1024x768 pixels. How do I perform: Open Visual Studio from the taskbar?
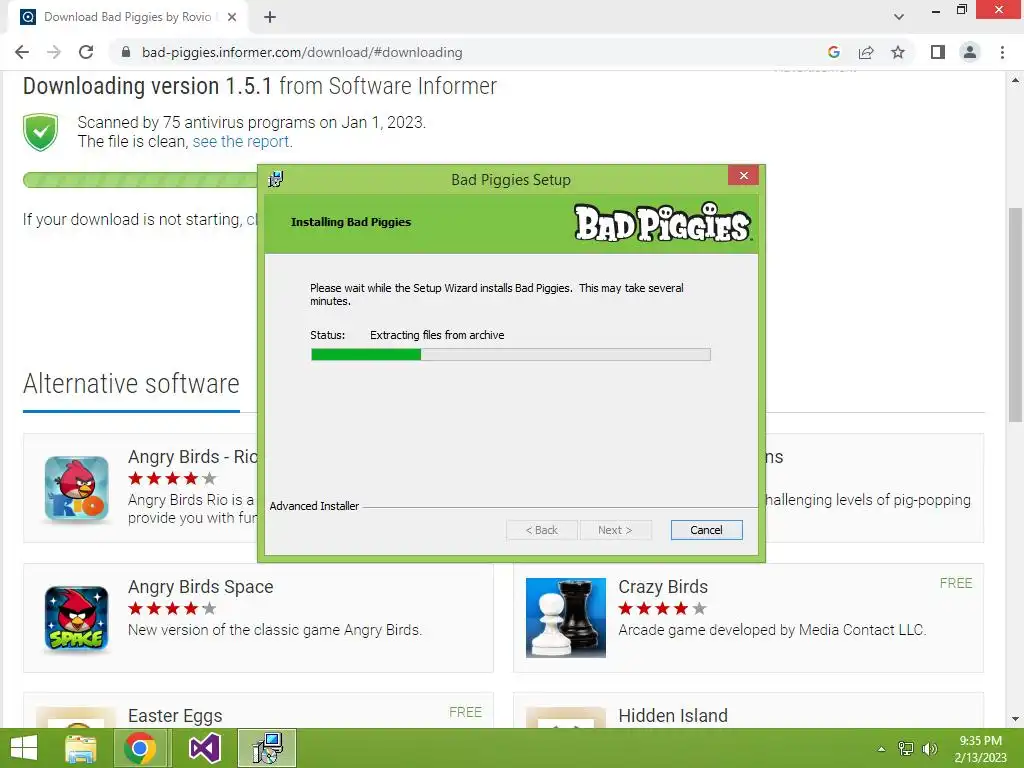click(204, 748)
